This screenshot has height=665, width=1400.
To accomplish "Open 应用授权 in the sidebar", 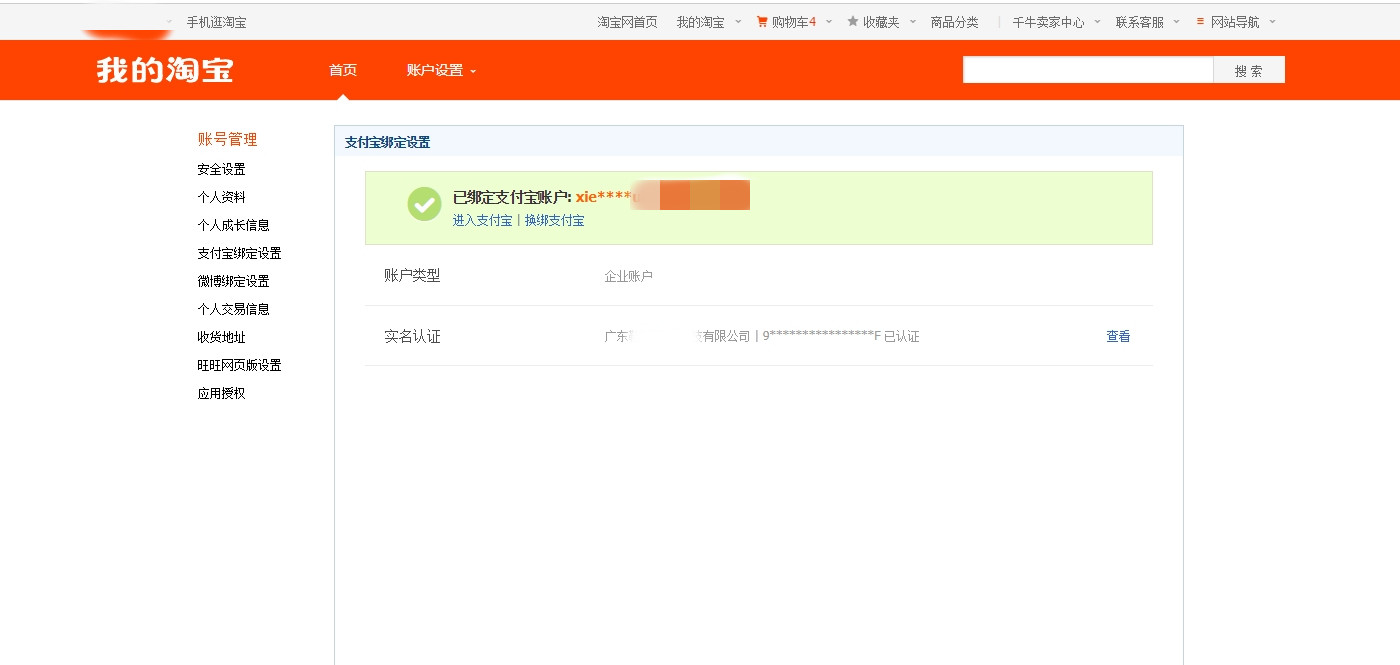I will (221, 393).
